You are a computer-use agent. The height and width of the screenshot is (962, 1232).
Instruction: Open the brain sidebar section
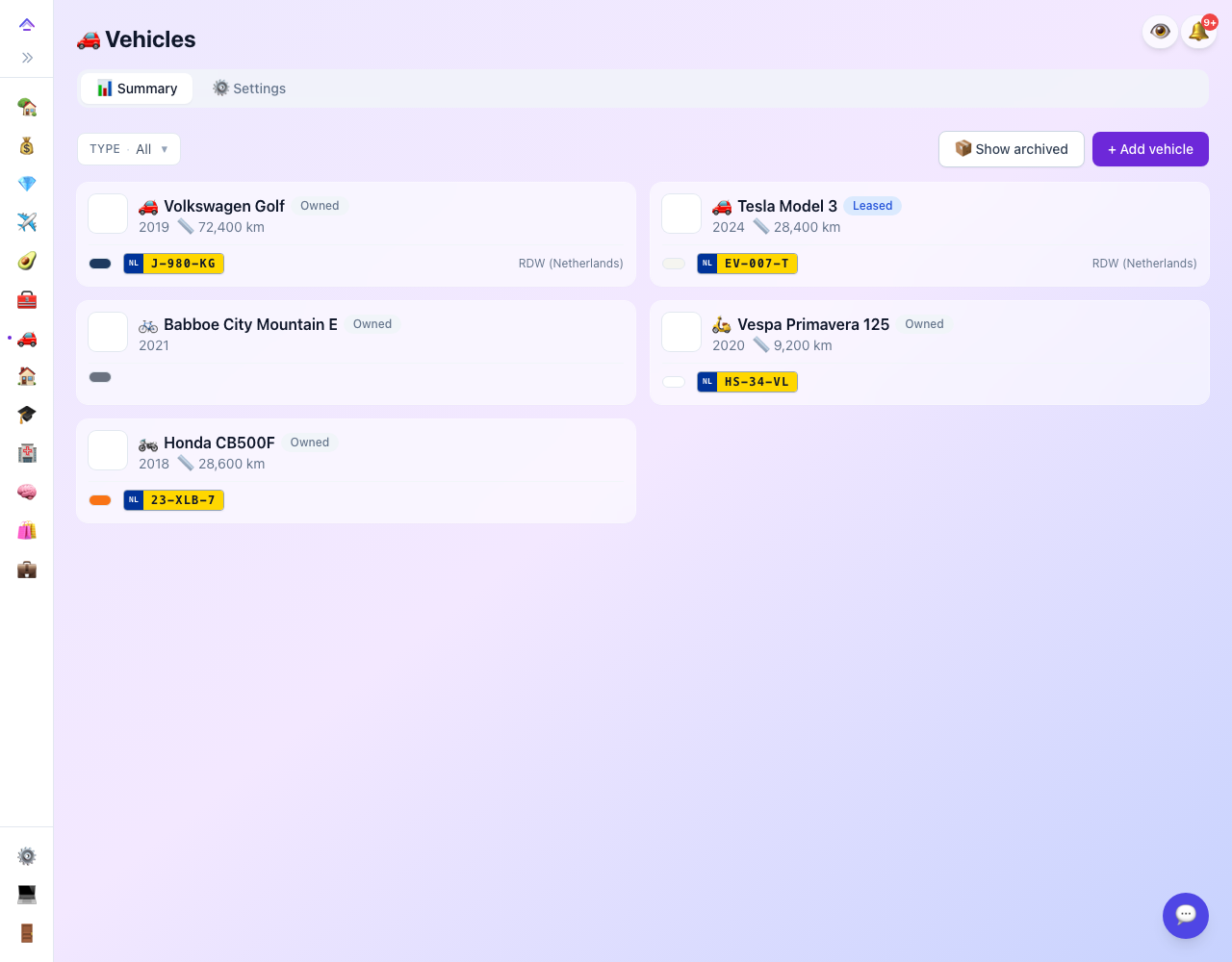click(27, 492)
